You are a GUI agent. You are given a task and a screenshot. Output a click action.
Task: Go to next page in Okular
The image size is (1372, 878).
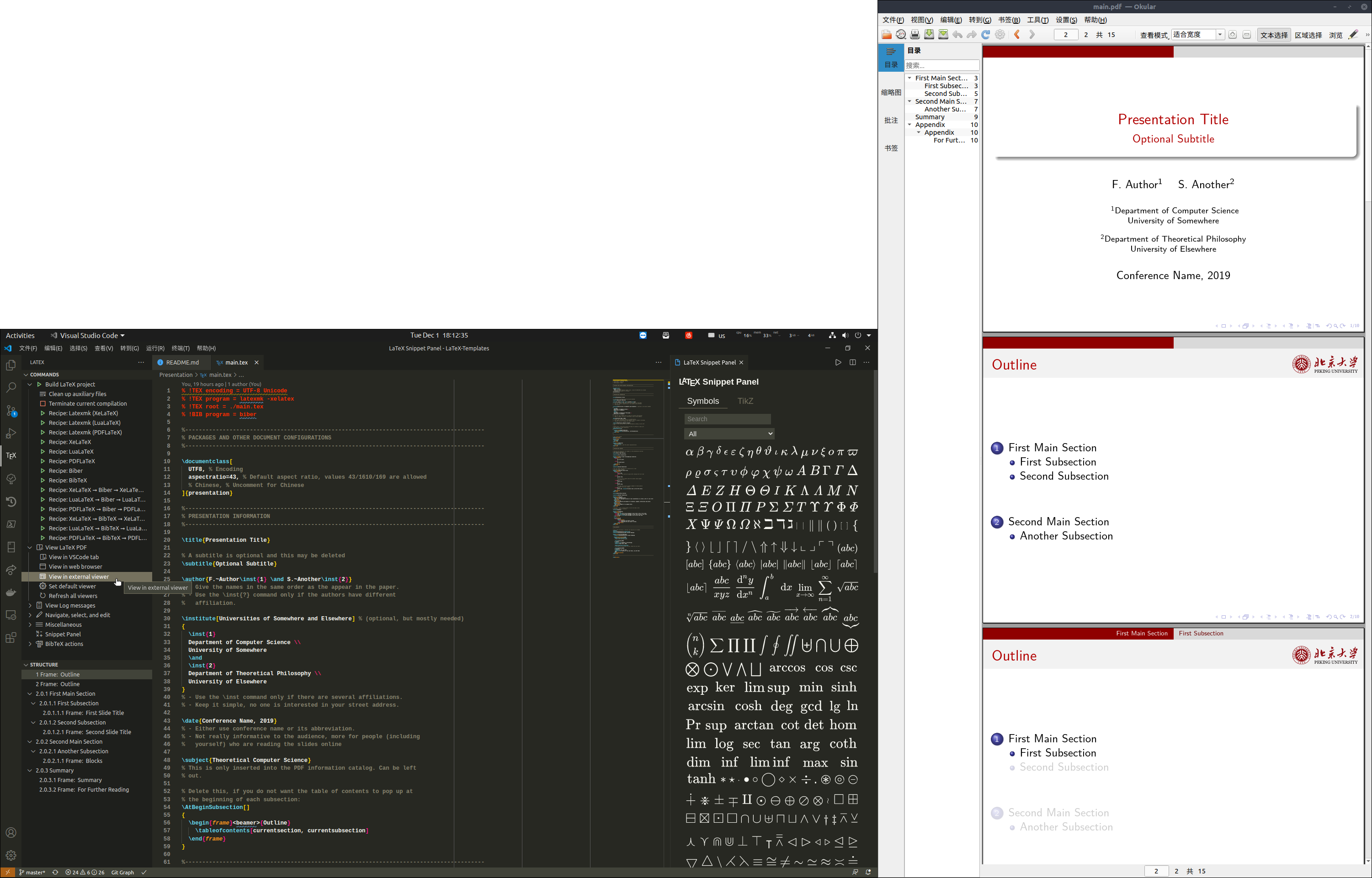click(1032, 35)
